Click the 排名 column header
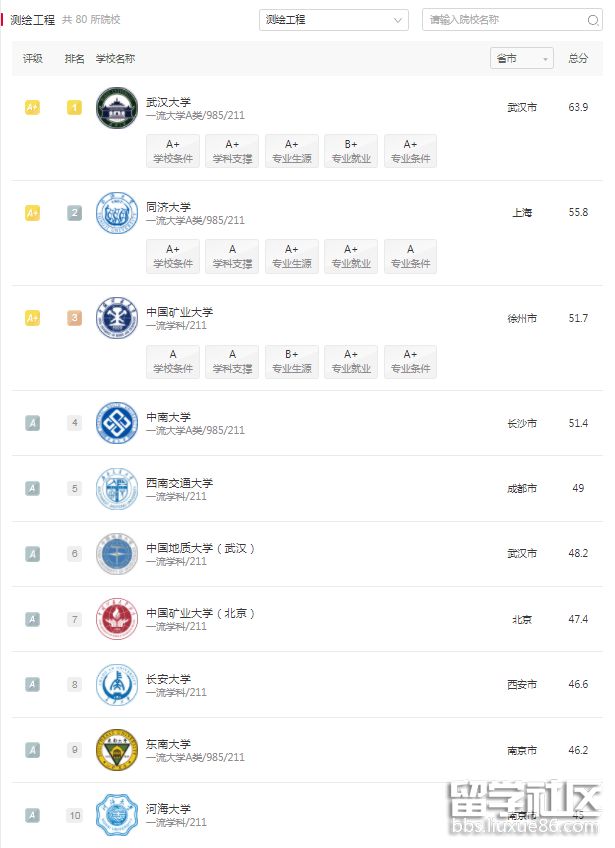This screenshot has height=848, width=615. tap(75, 59)
